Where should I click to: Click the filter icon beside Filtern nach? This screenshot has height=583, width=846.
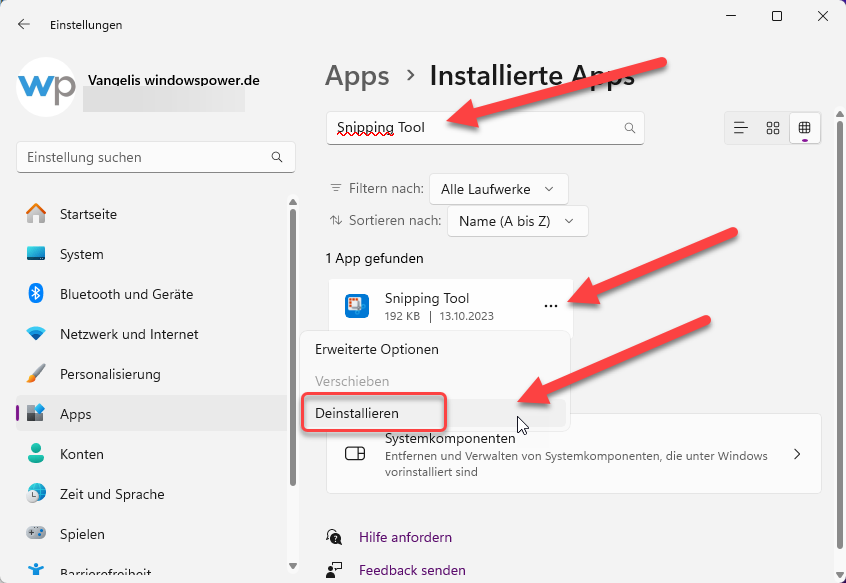[x=336, y=188]
